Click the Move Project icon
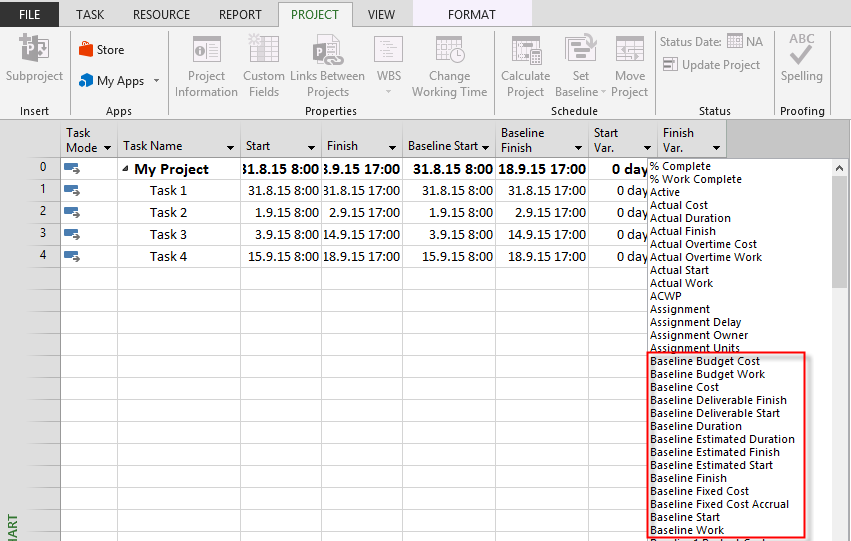The image size is (851, 541). (x=629, y=50)
